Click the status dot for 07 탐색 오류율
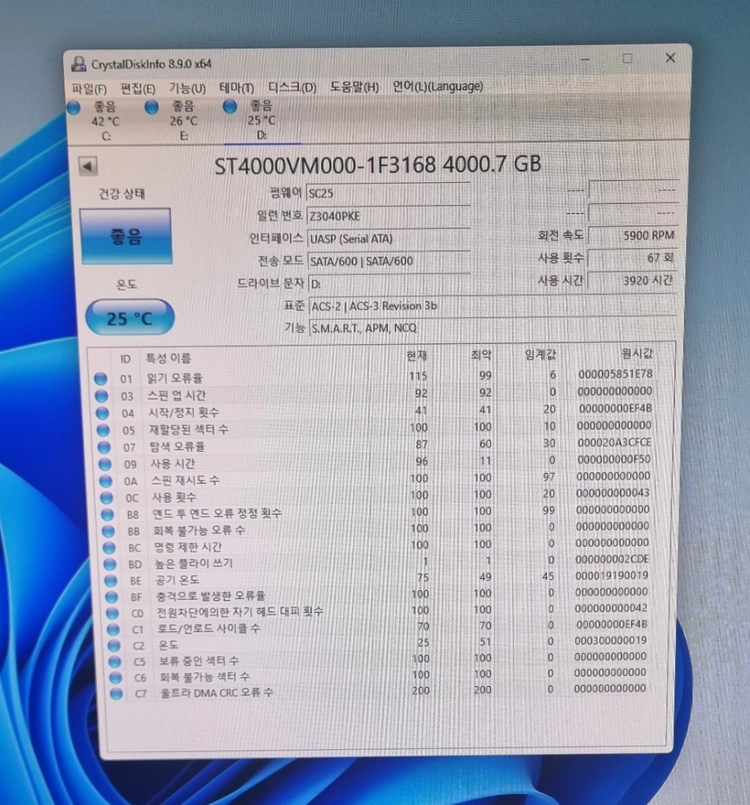Screen dimensions: 750x805 [x=104, y=447]
